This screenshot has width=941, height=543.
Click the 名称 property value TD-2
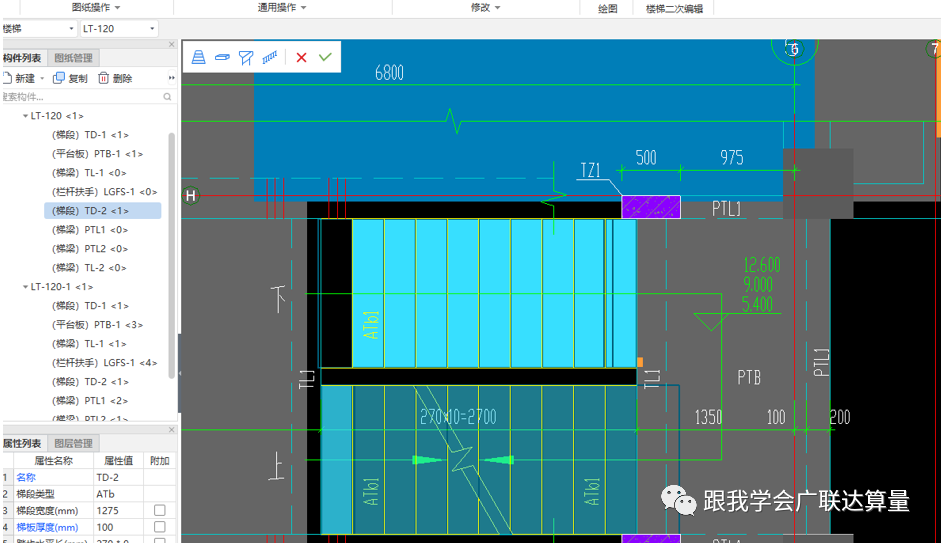pyautogui.click(x=118, y=477)
